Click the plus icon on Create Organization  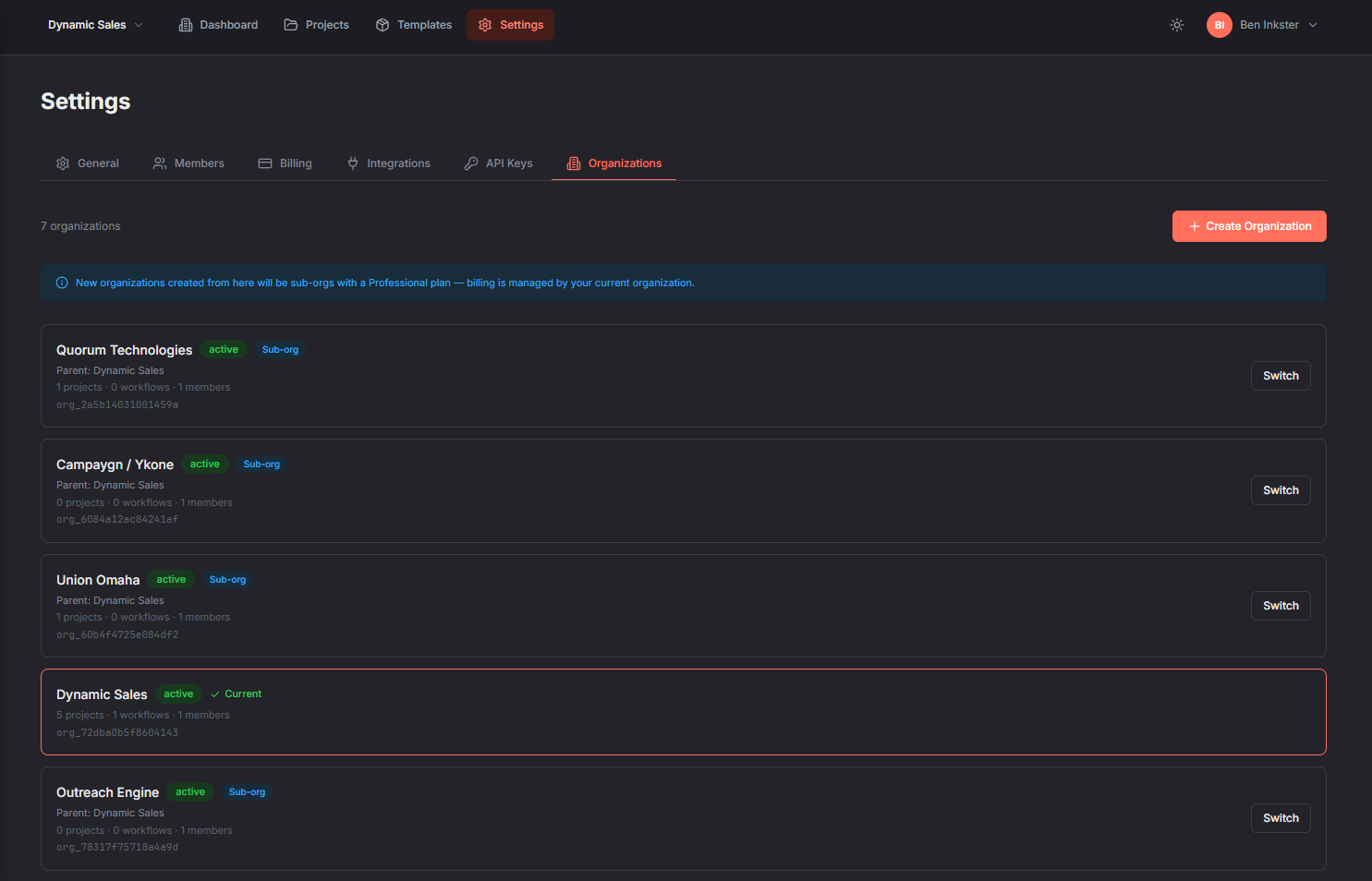click(x=1195, y=226)
